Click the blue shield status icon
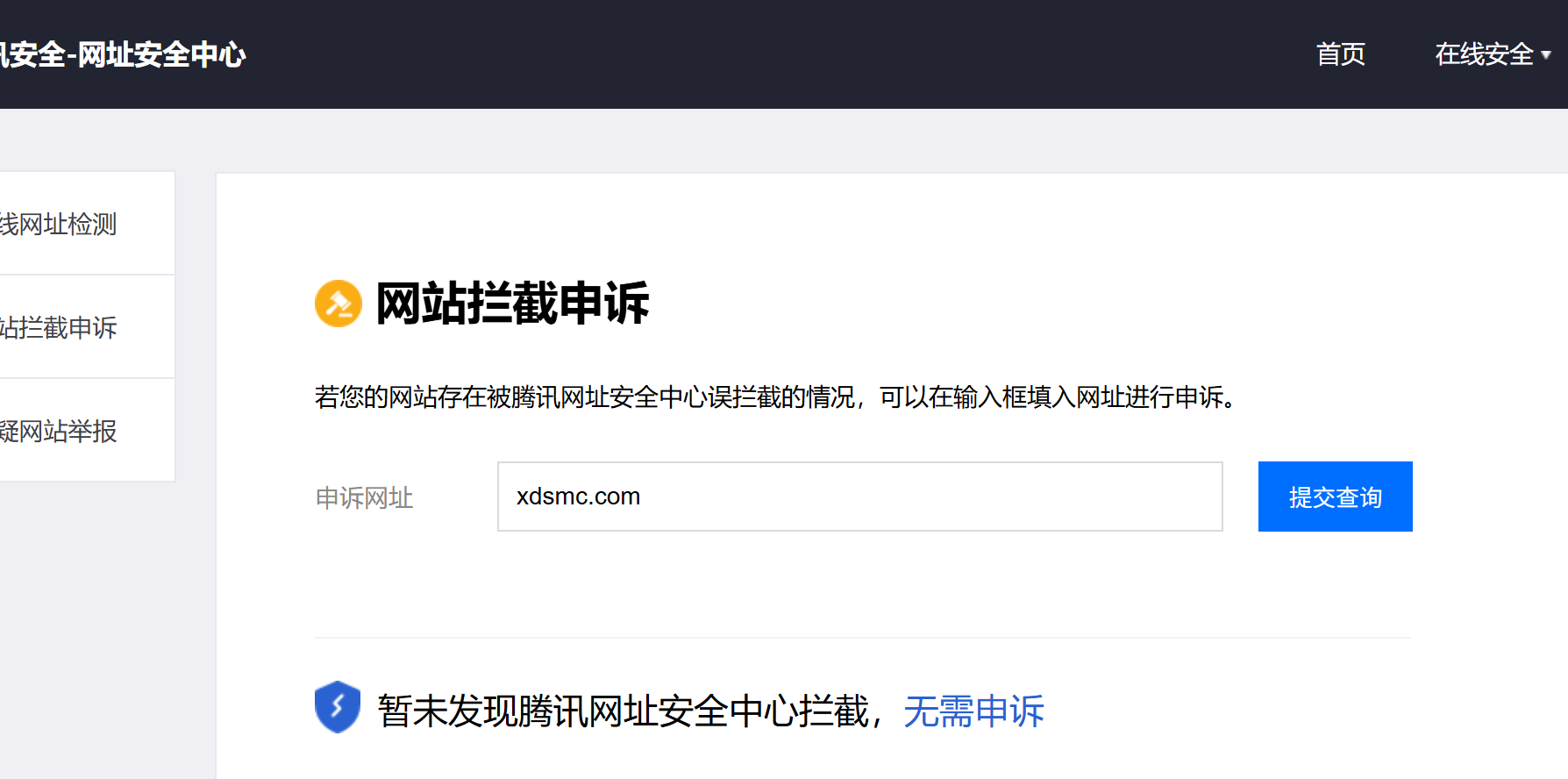This screenshot has width=1568, height=779. 338,707
